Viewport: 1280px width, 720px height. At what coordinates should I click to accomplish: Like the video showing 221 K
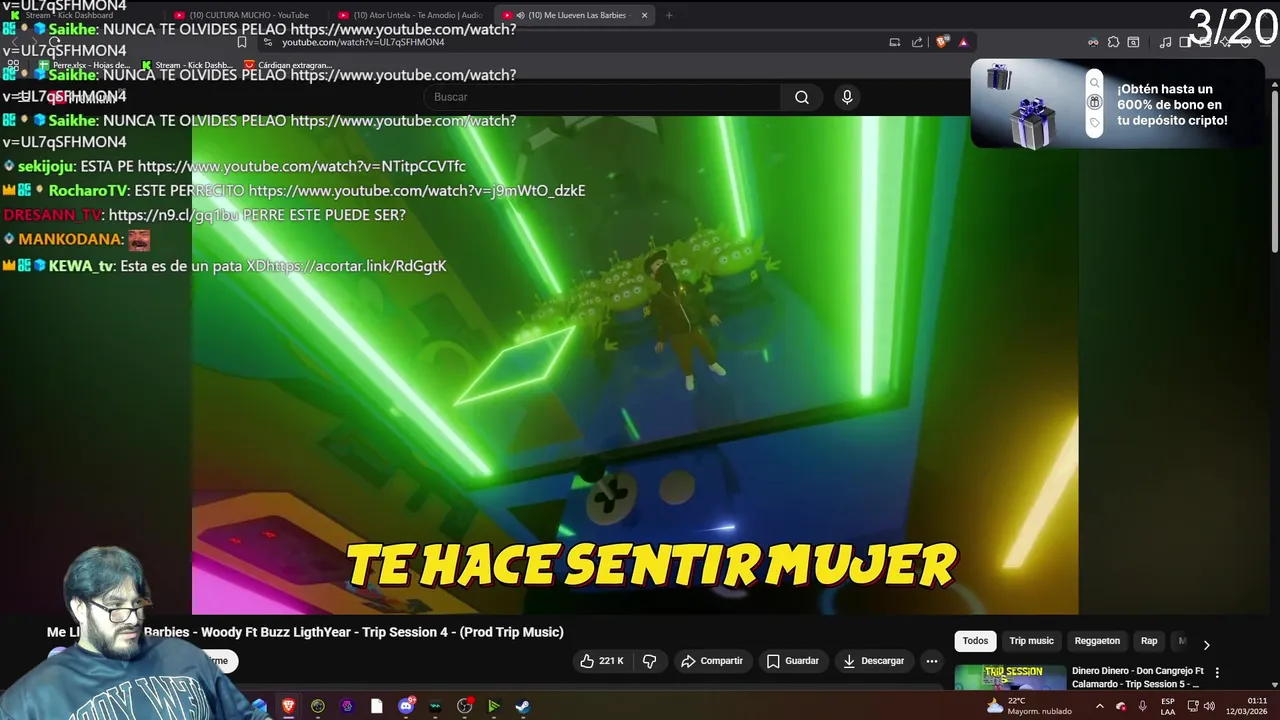coord(601,661)
